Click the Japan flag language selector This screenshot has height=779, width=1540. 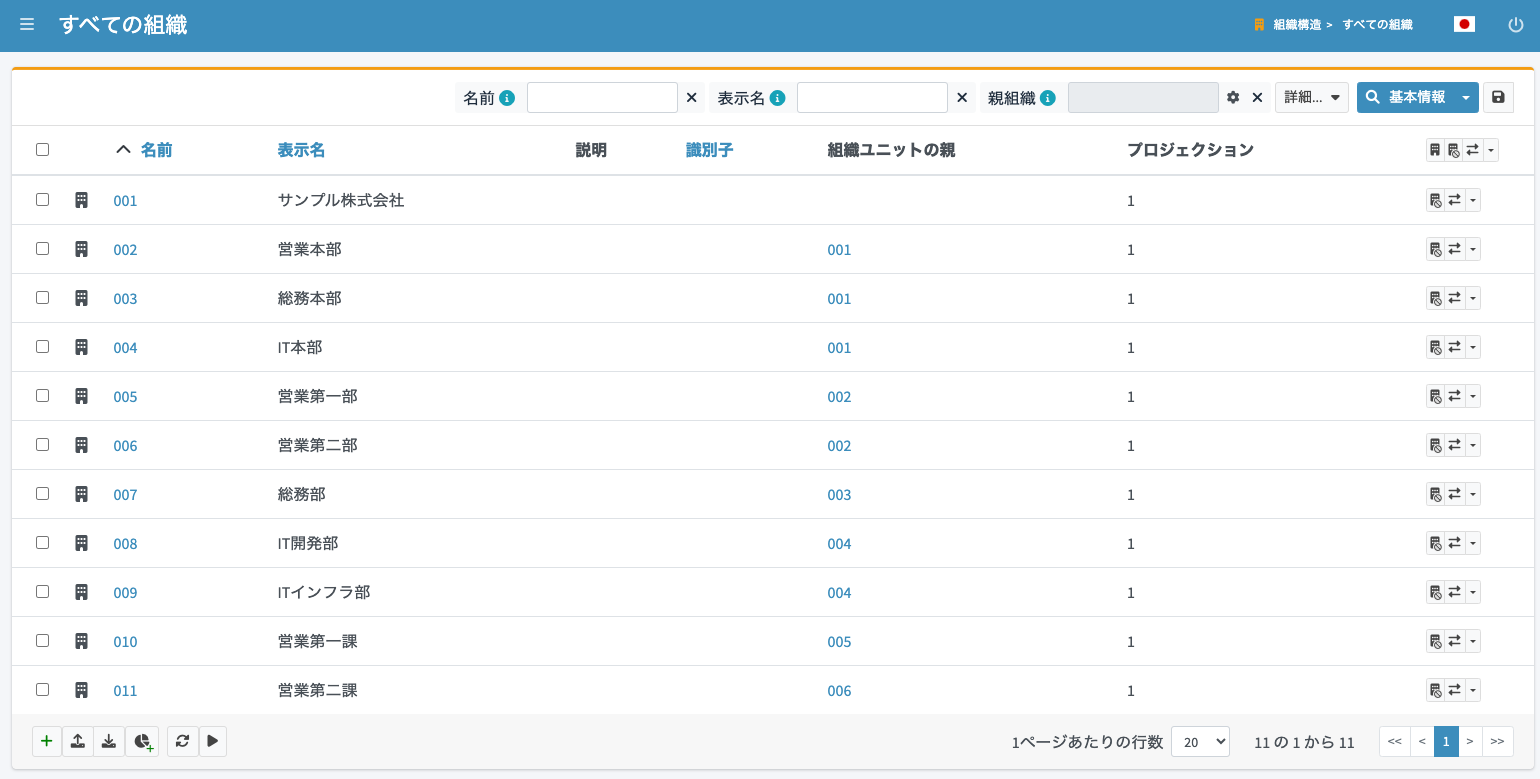1464,24
